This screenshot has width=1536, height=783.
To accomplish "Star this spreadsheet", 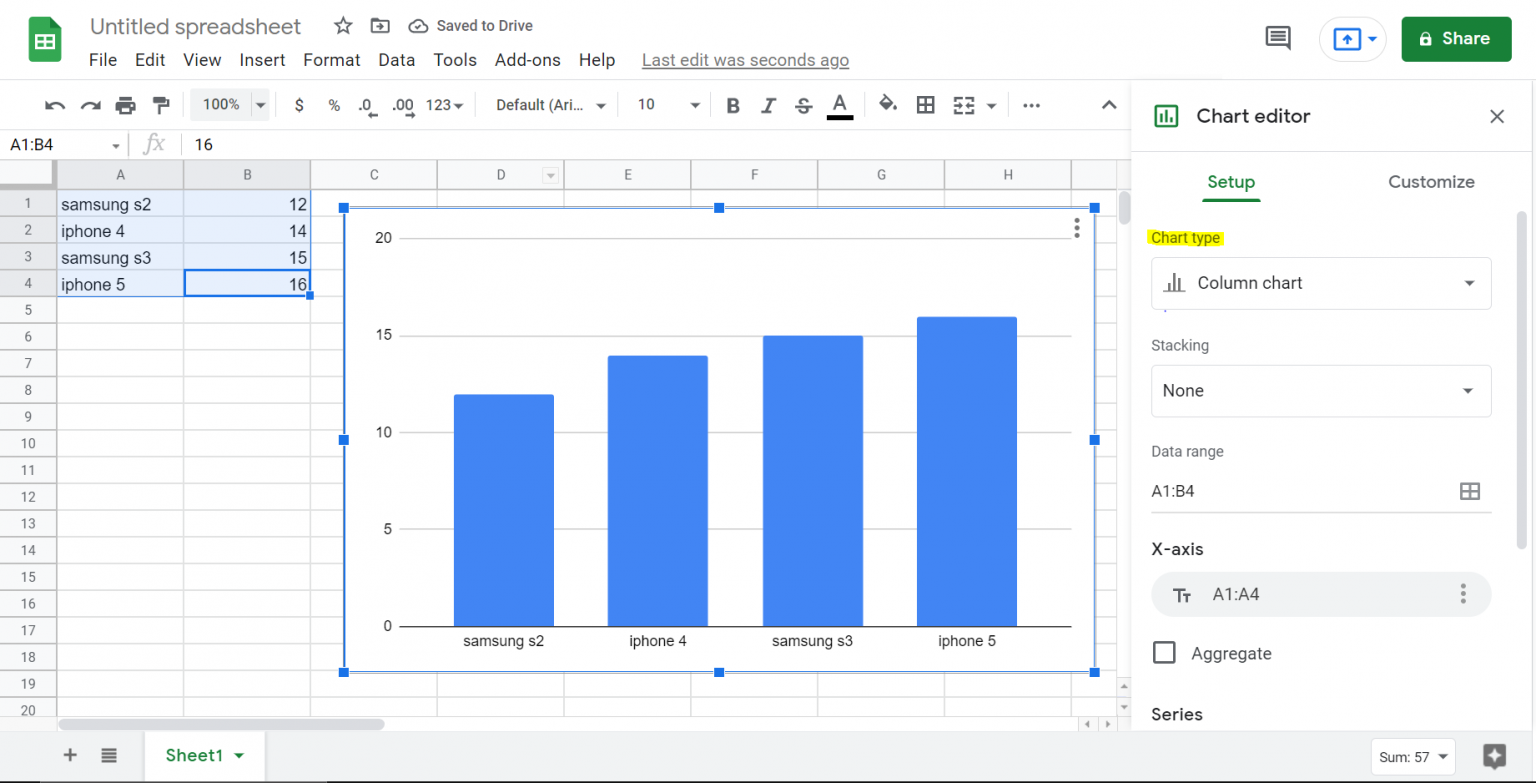I will point(342,25).
